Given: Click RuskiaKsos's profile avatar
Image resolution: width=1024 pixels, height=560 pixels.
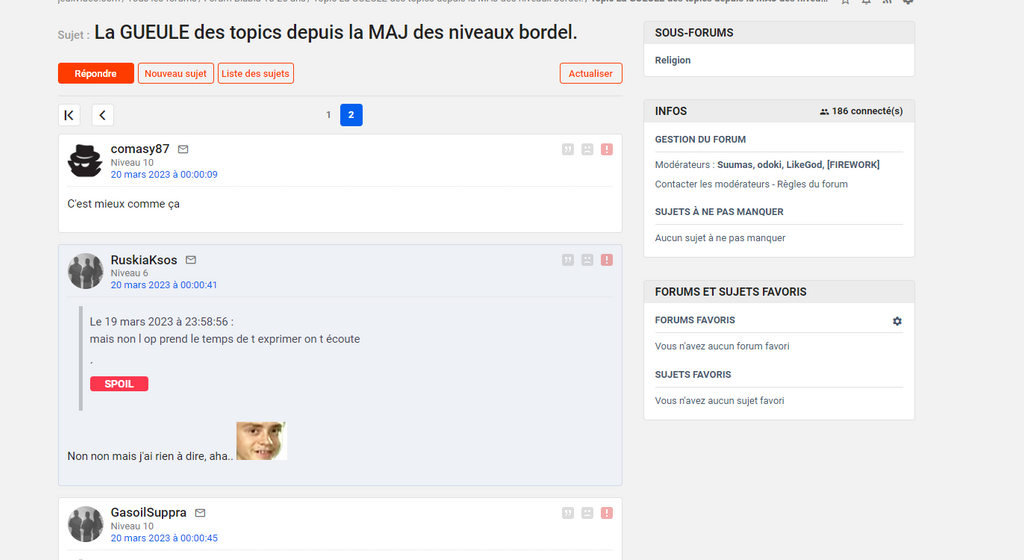Looking at the screenshot, I should 85,271.
